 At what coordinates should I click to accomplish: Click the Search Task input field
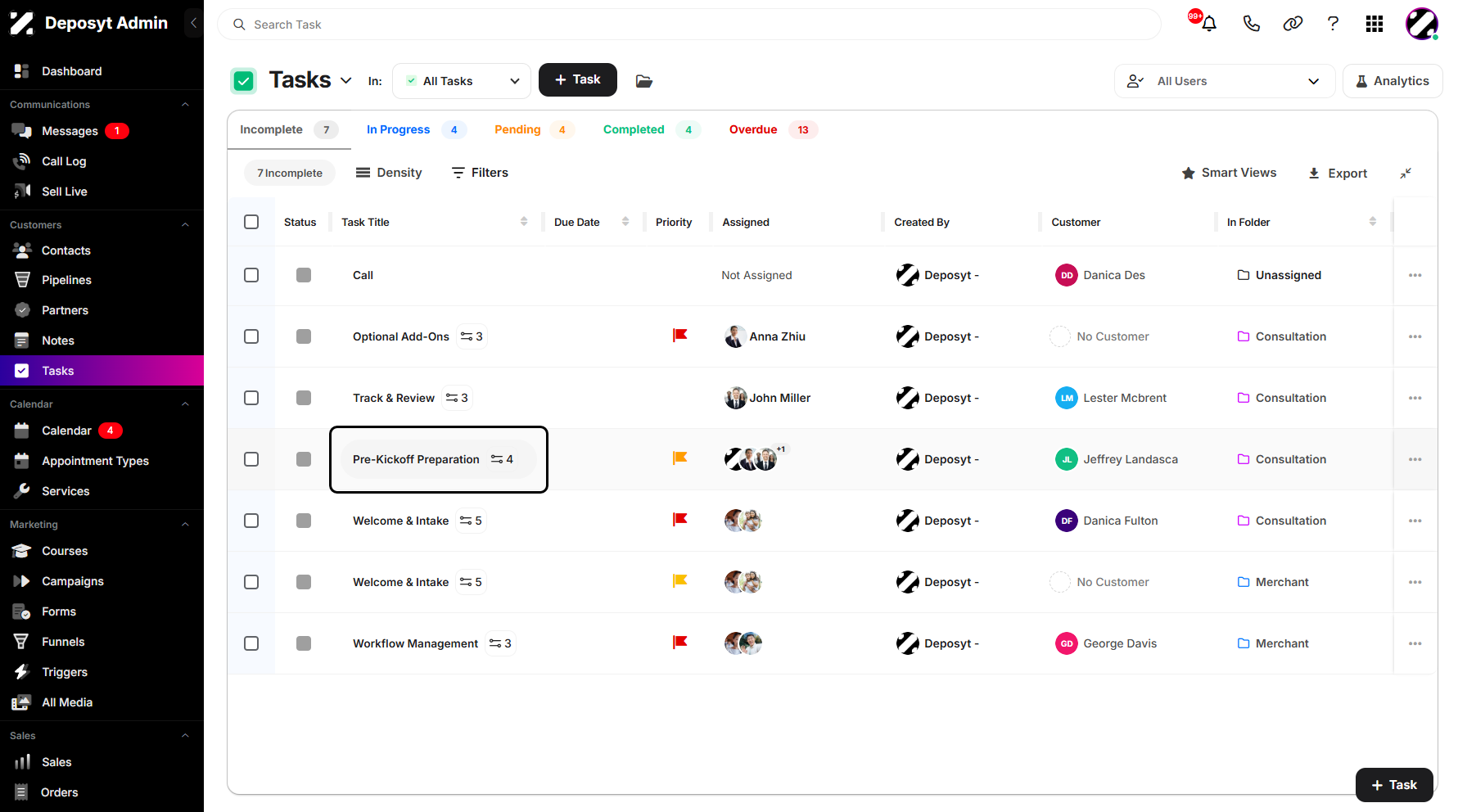coord(689,25)
